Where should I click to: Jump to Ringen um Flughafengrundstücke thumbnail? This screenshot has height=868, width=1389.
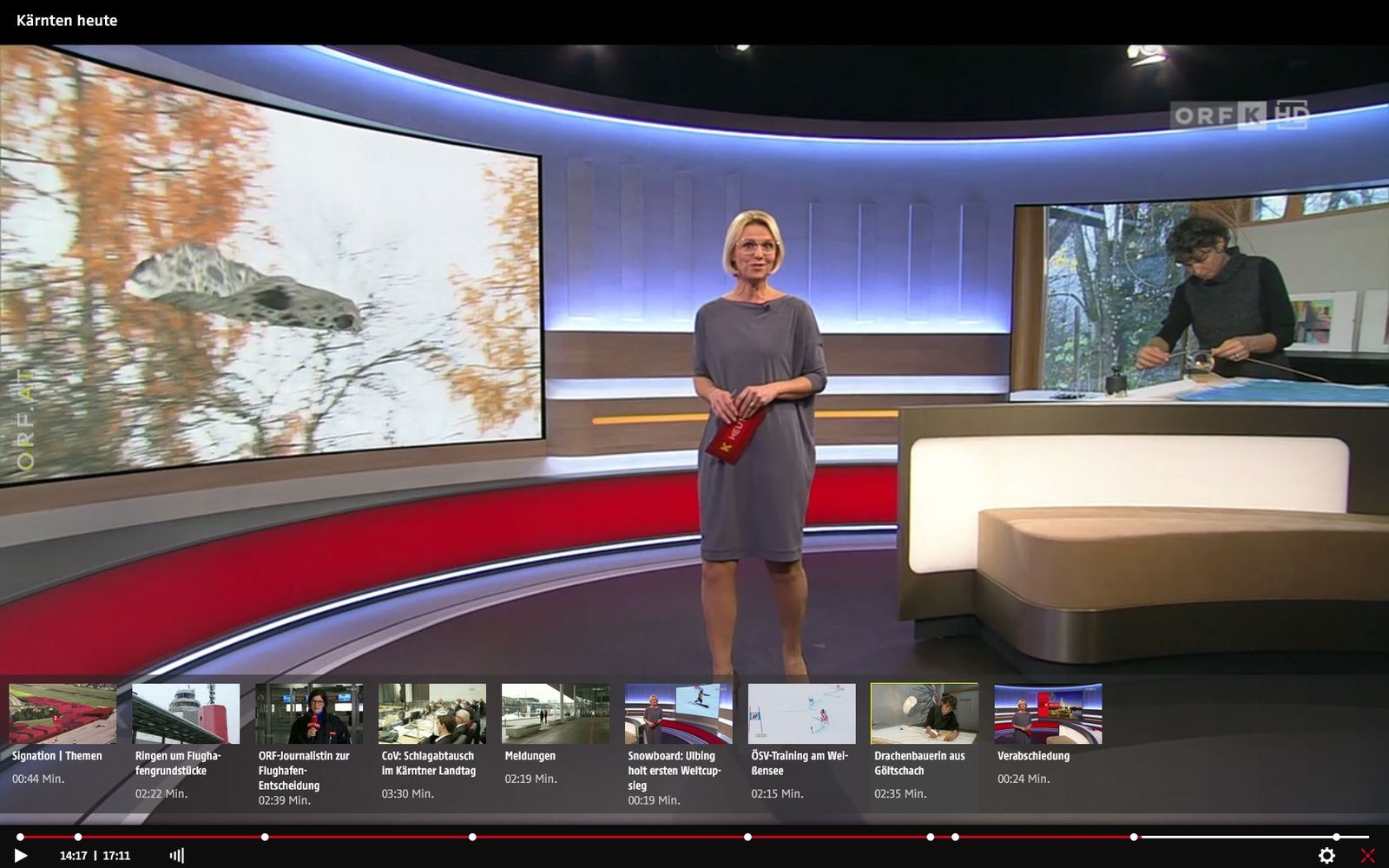tap(186, 713)
